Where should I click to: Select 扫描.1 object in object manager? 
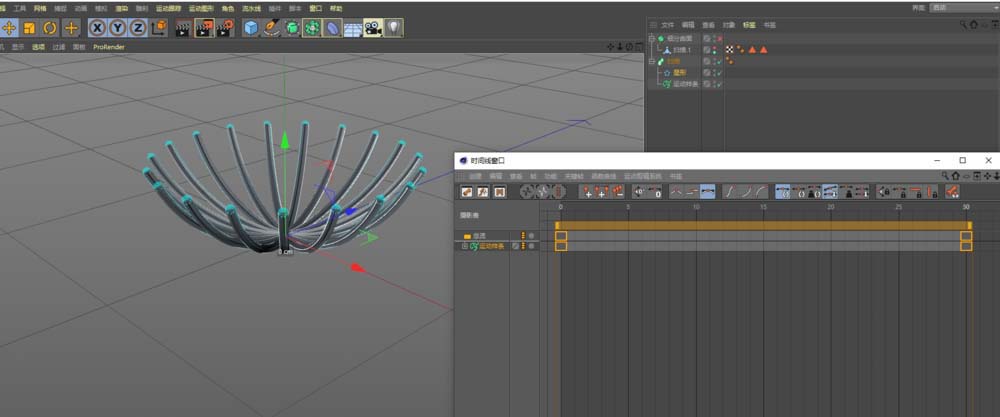click(x=681, y=49)
